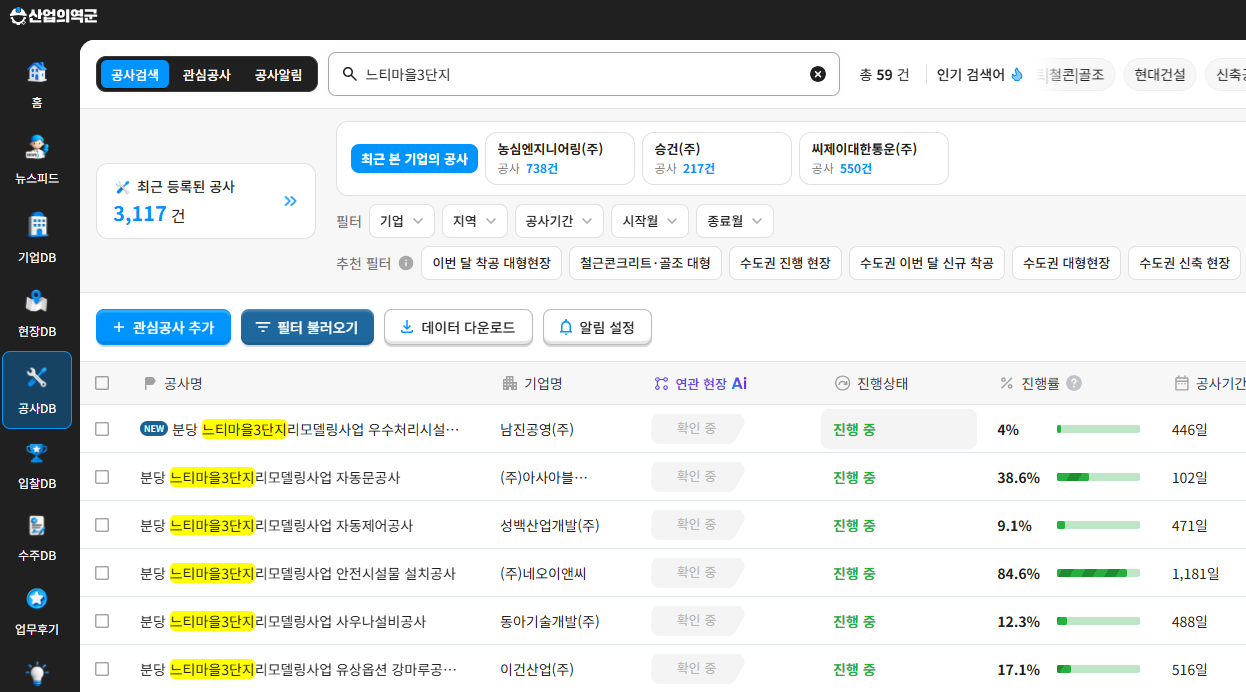Viewport: 1246px width, 692px height.
Task: Select 철근콘크리트·골조 대형 recommended filter
Action: tap(645, 263)
